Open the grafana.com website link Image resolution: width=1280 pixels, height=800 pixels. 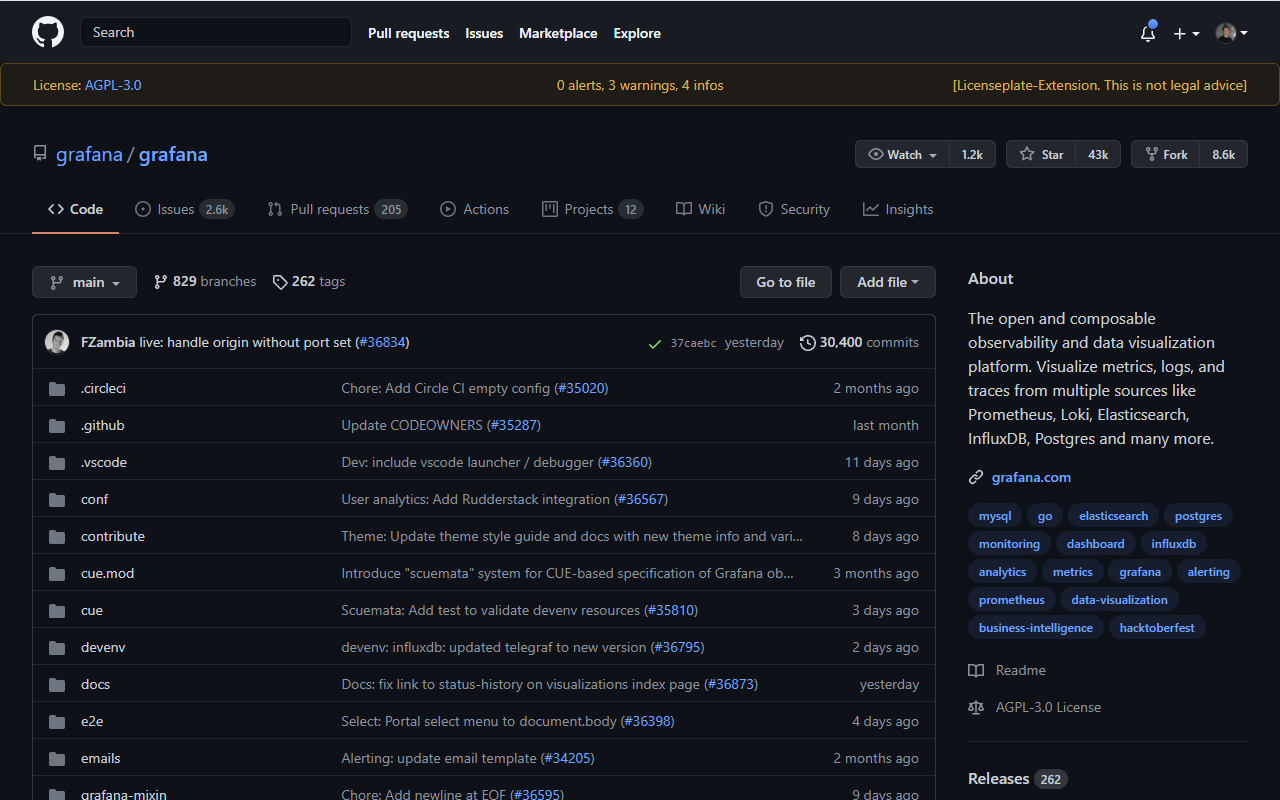tap(1031, 477)
